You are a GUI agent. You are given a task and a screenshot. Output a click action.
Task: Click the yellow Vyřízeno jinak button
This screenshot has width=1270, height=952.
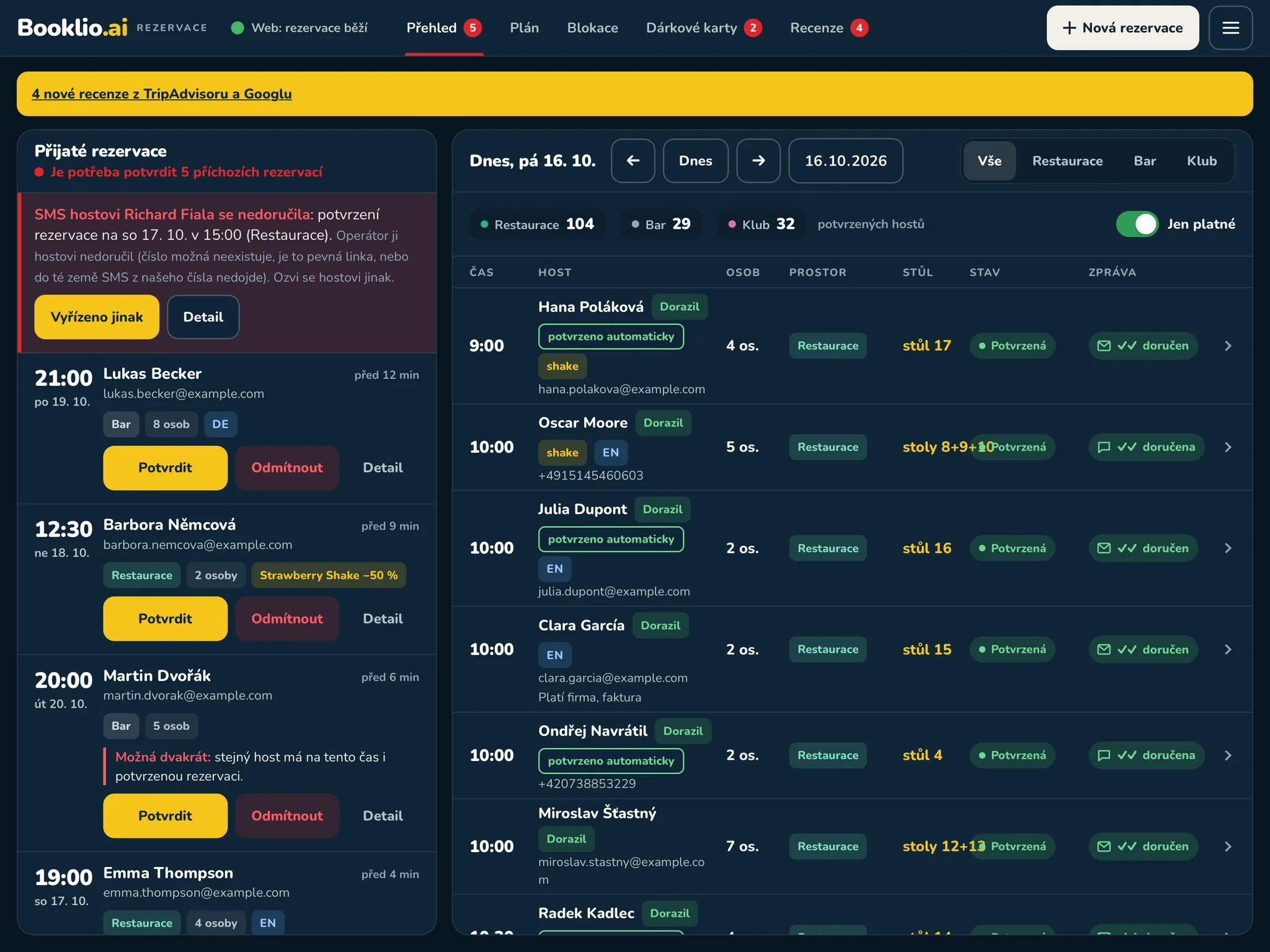[x=97, y=317]
